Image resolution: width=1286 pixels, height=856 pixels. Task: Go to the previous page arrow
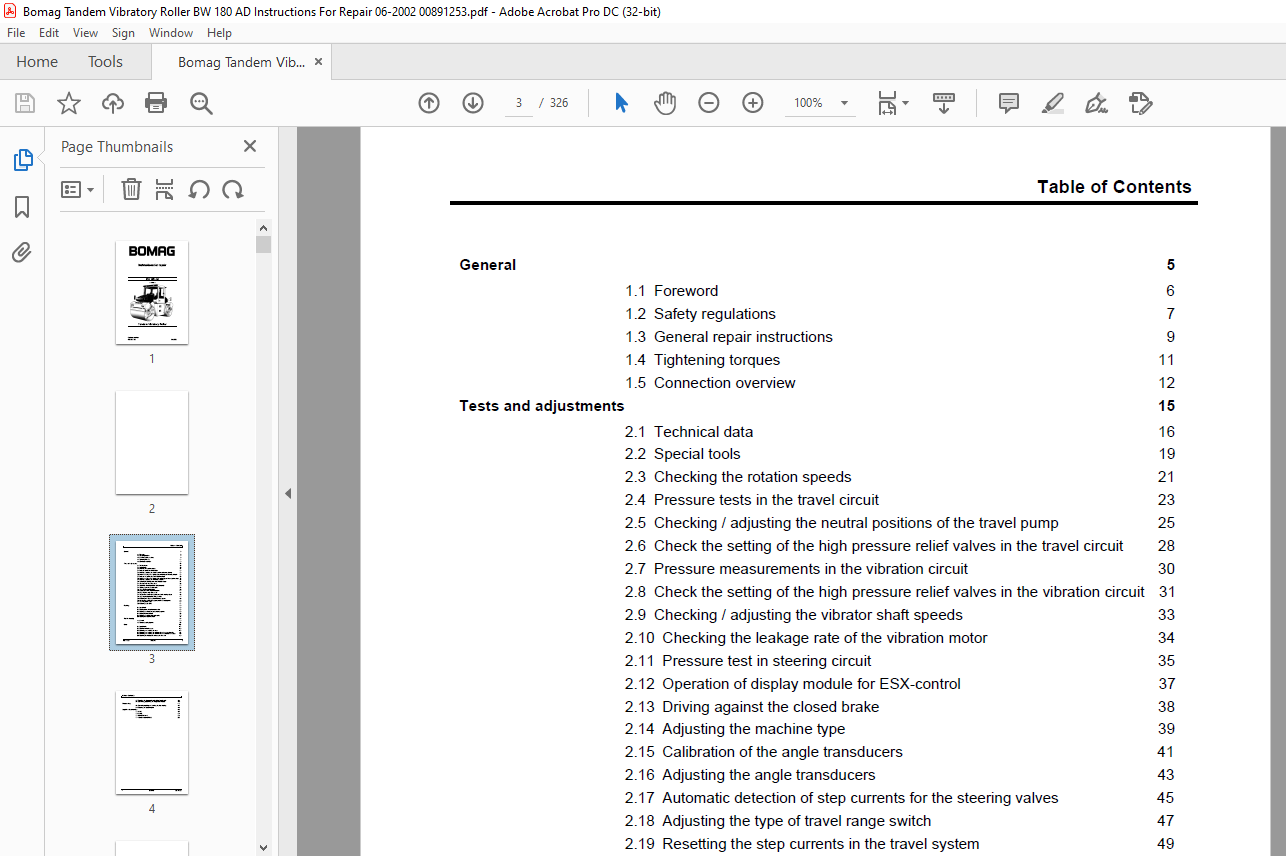(429, 103)
